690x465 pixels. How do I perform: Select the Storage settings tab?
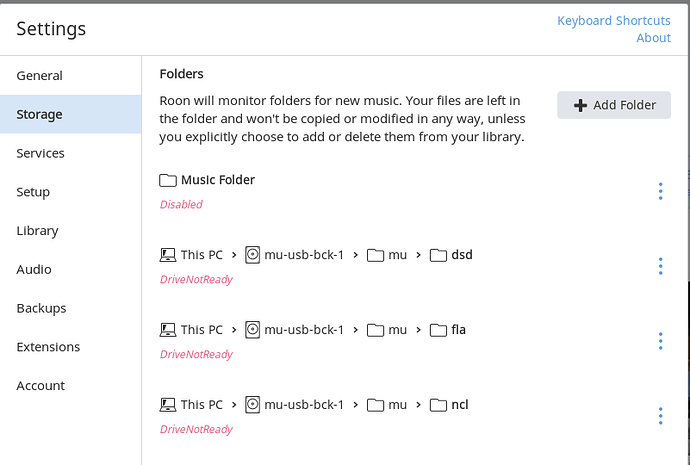pyautogui.click(x=70, y=114)
